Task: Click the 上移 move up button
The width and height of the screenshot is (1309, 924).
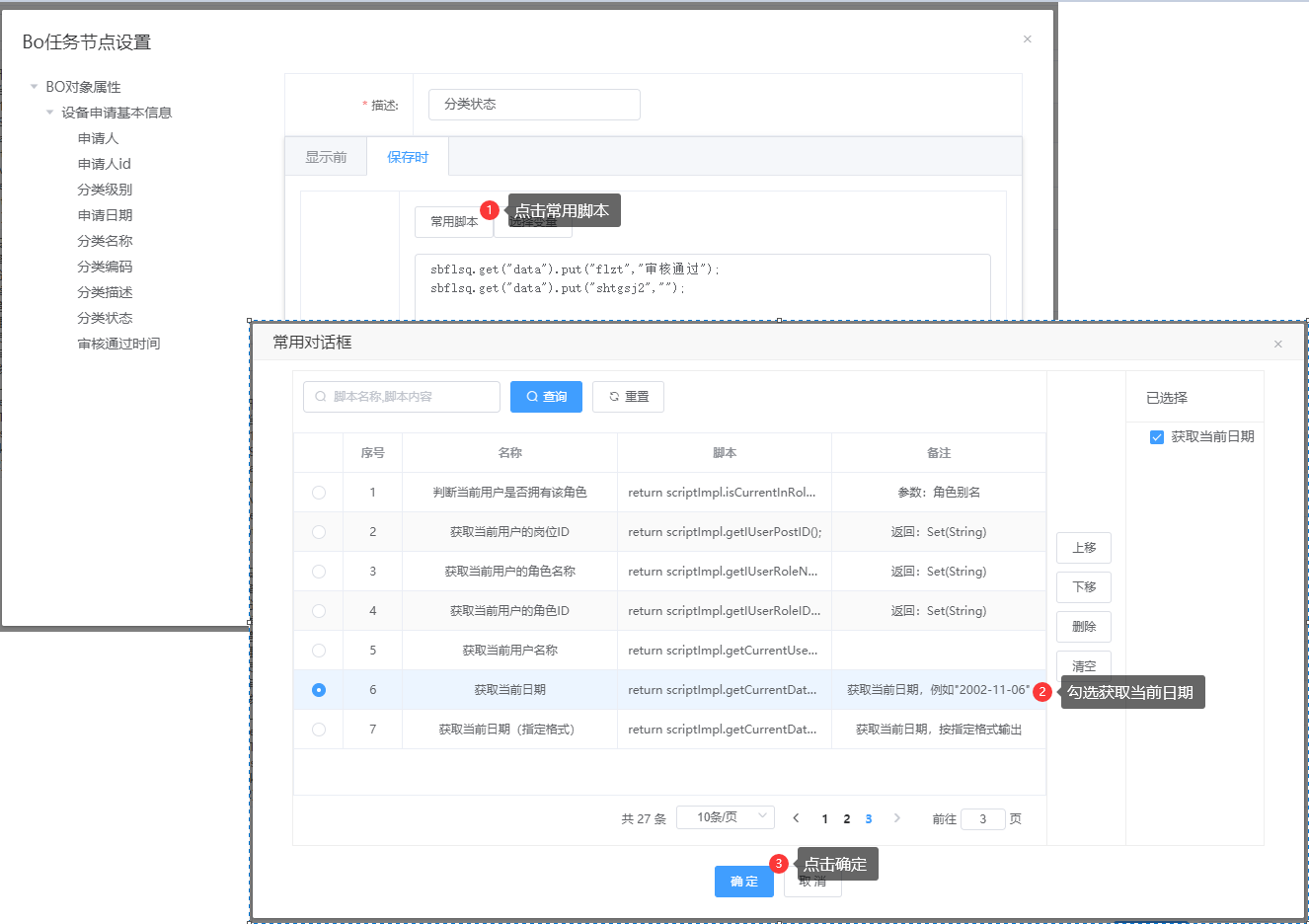Action: [x=1083, y=548]
